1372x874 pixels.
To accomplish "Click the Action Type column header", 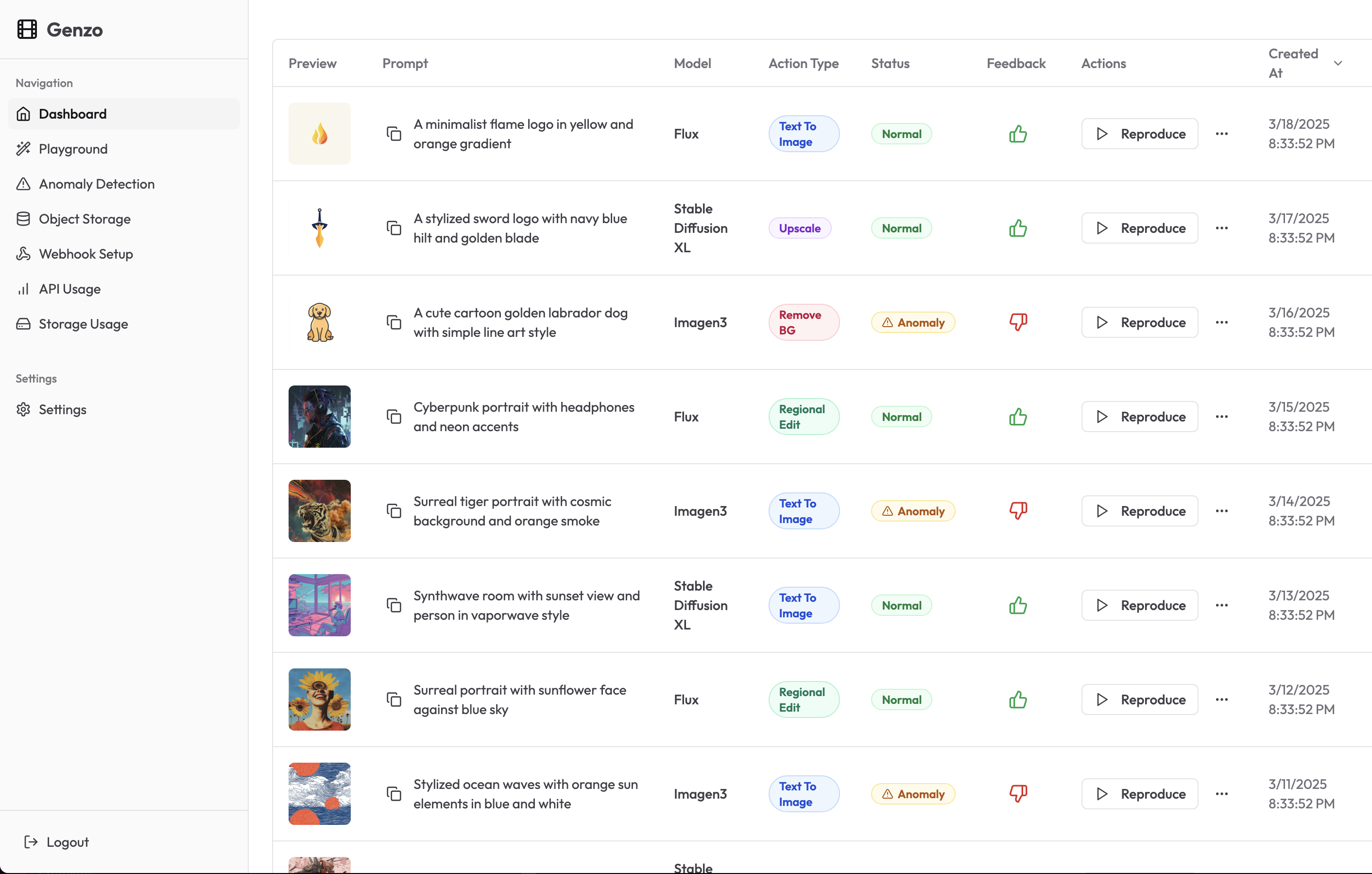I will tap(804, 63).
